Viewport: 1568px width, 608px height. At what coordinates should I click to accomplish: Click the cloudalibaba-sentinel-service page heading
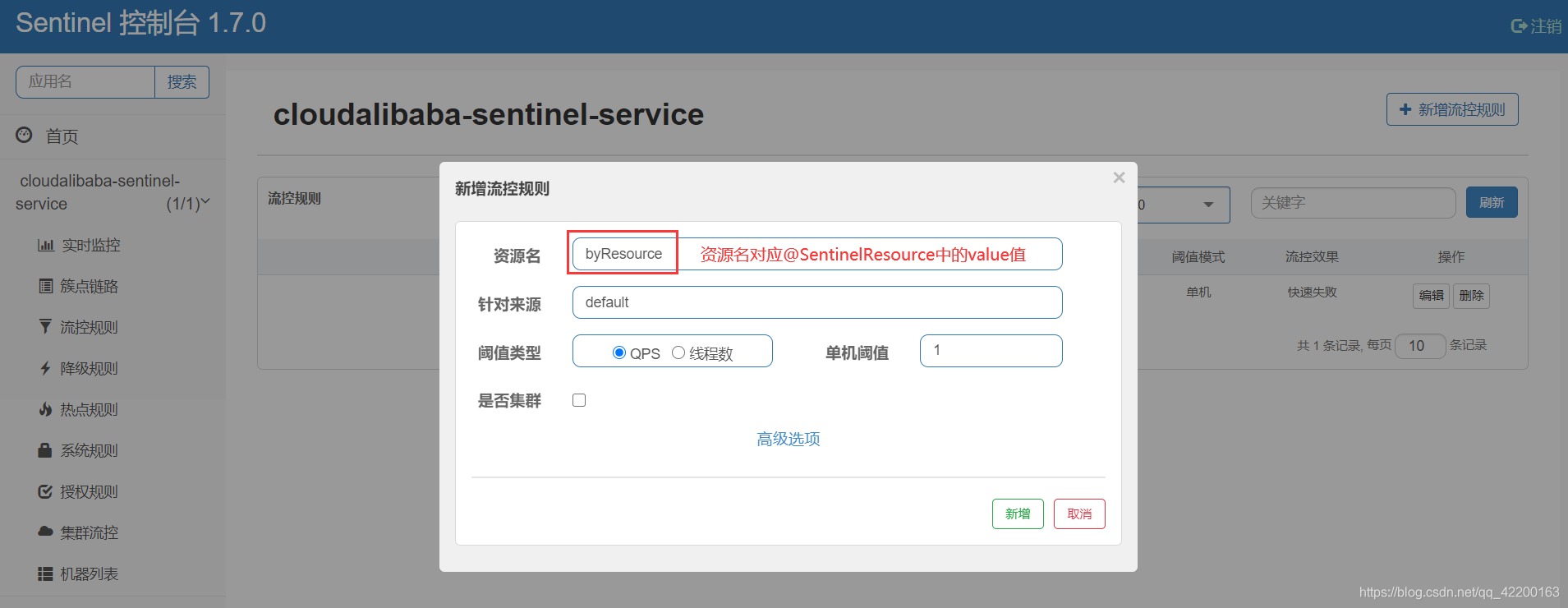click(489, 114)
